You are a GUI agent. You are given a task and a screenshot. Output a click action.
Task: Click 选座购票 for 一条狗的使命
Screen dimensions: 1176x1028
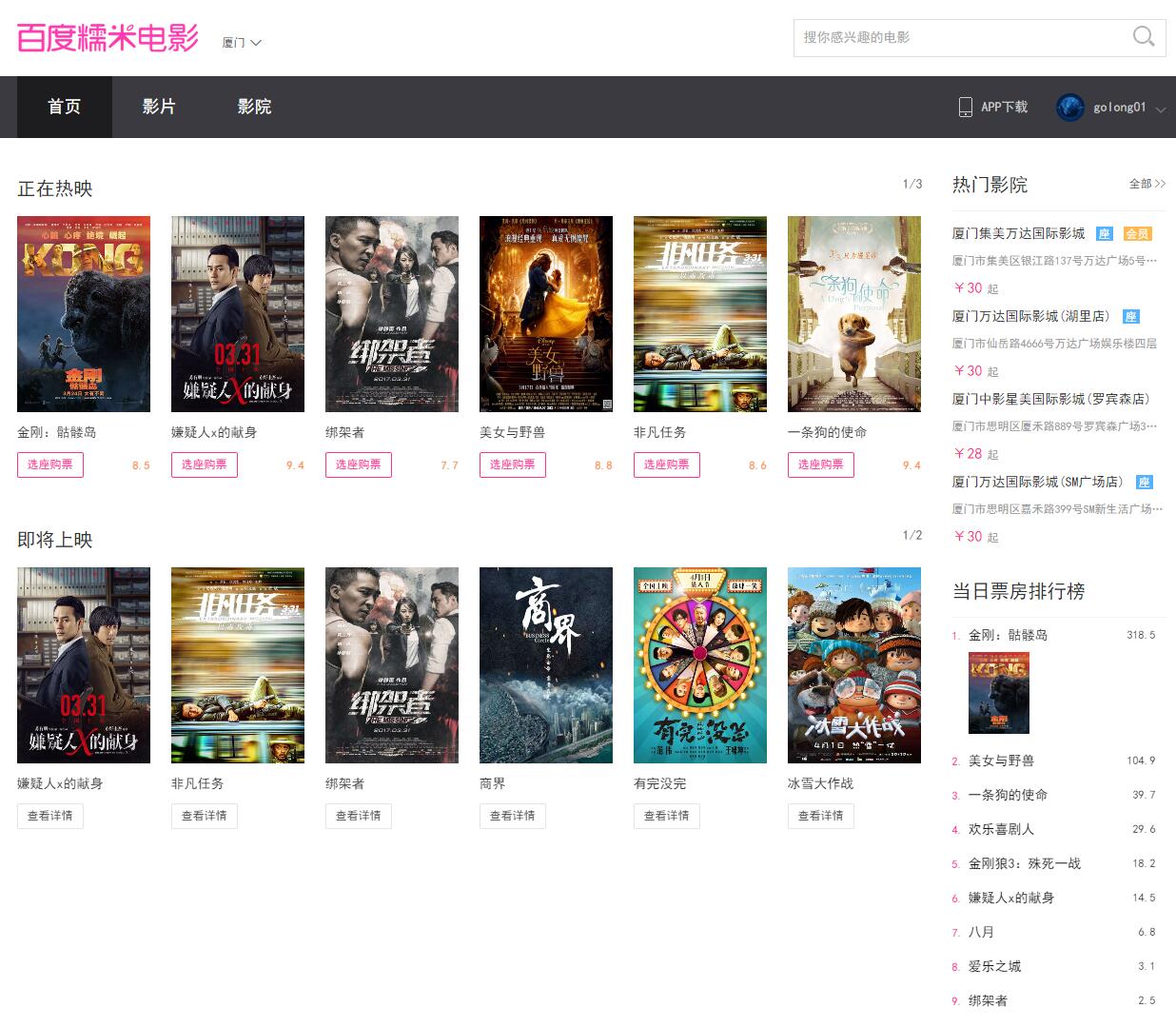click(x=821, y=465)
